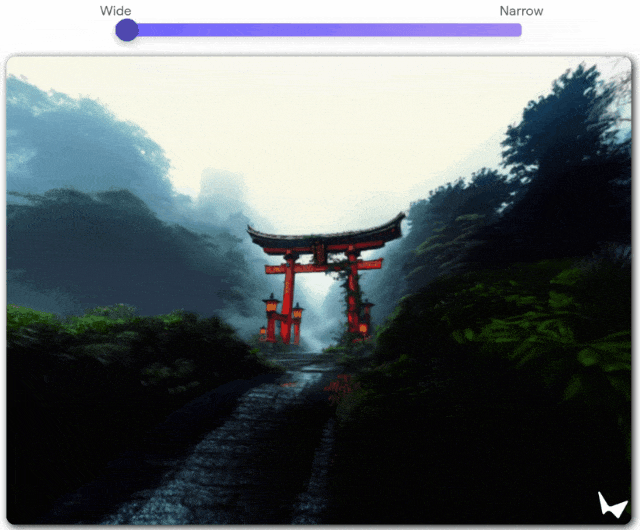Click the glowing lantern right of gate

click(x=366, y=312)
